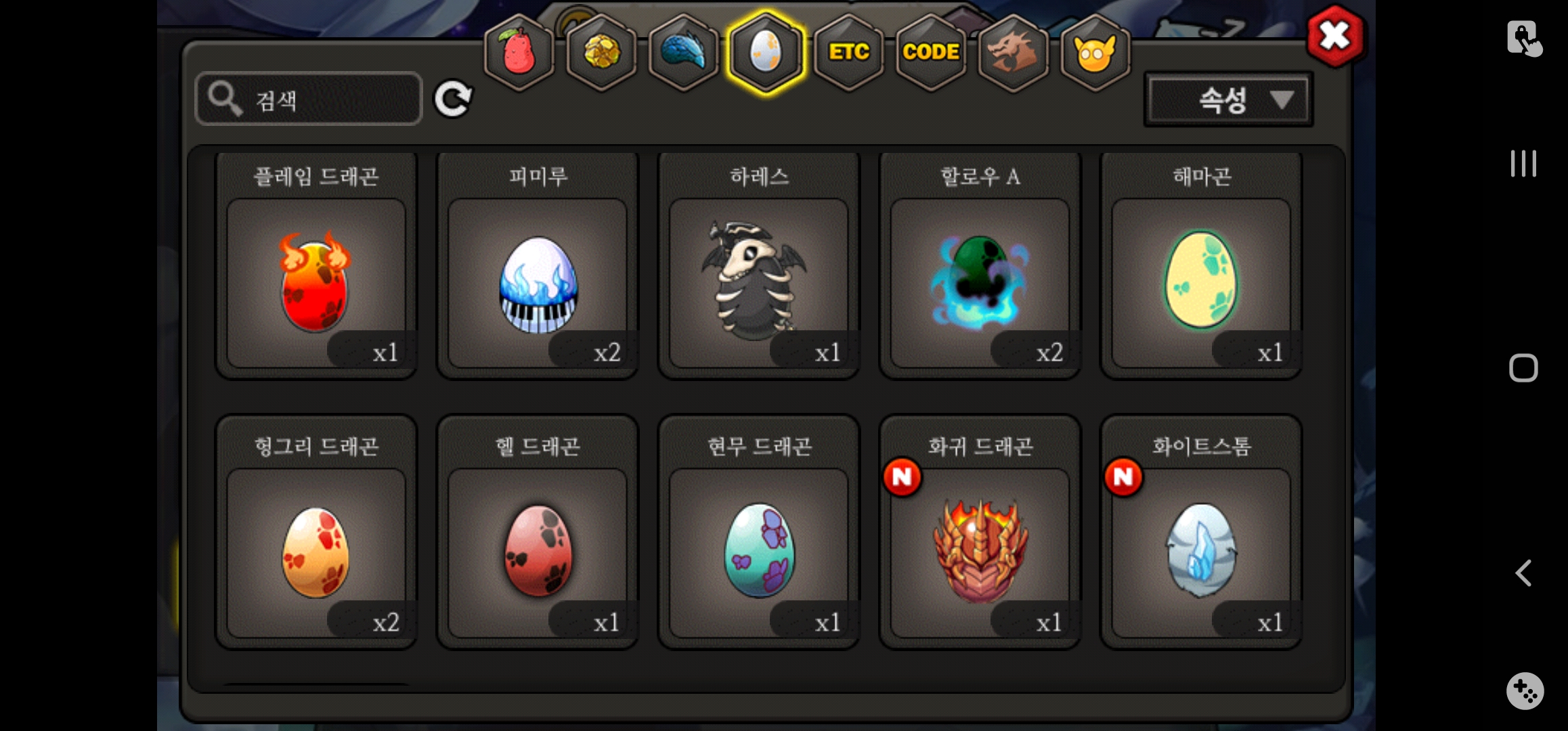Open the red fruit food tab

pyautogui.click(x=519, y=51)
